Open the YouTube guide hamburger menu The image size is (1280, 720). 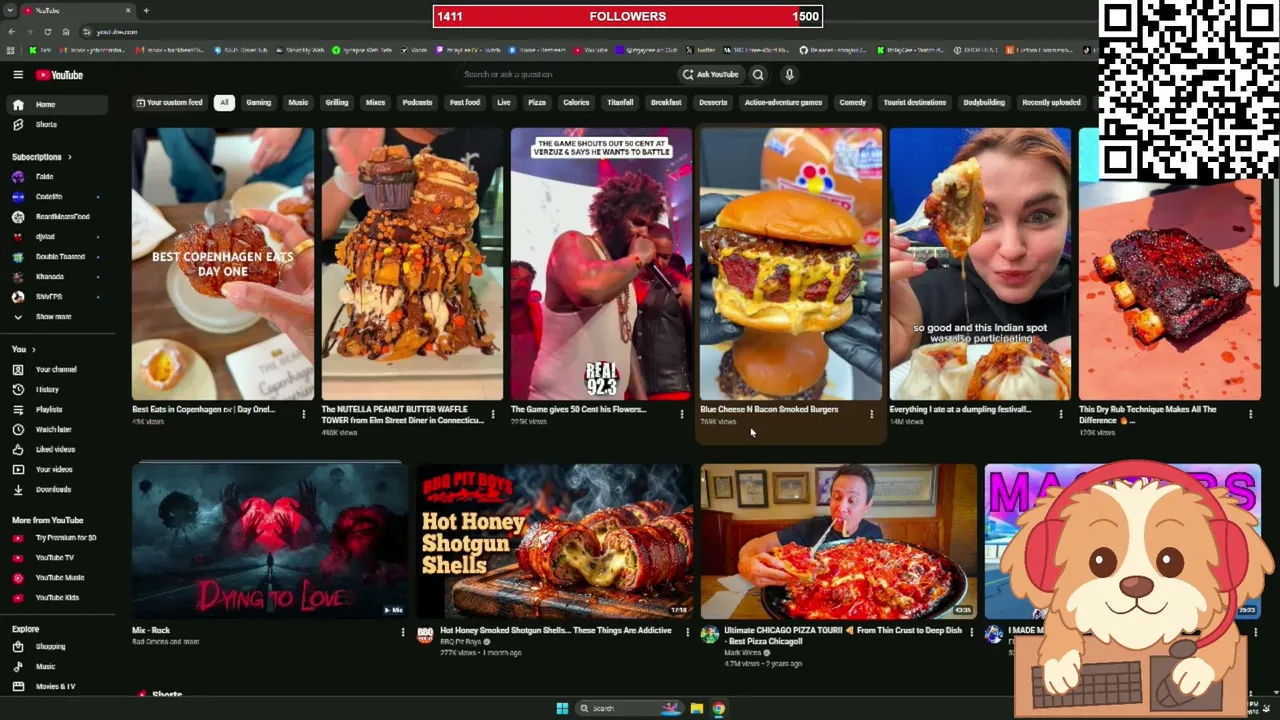coord(18,75)
